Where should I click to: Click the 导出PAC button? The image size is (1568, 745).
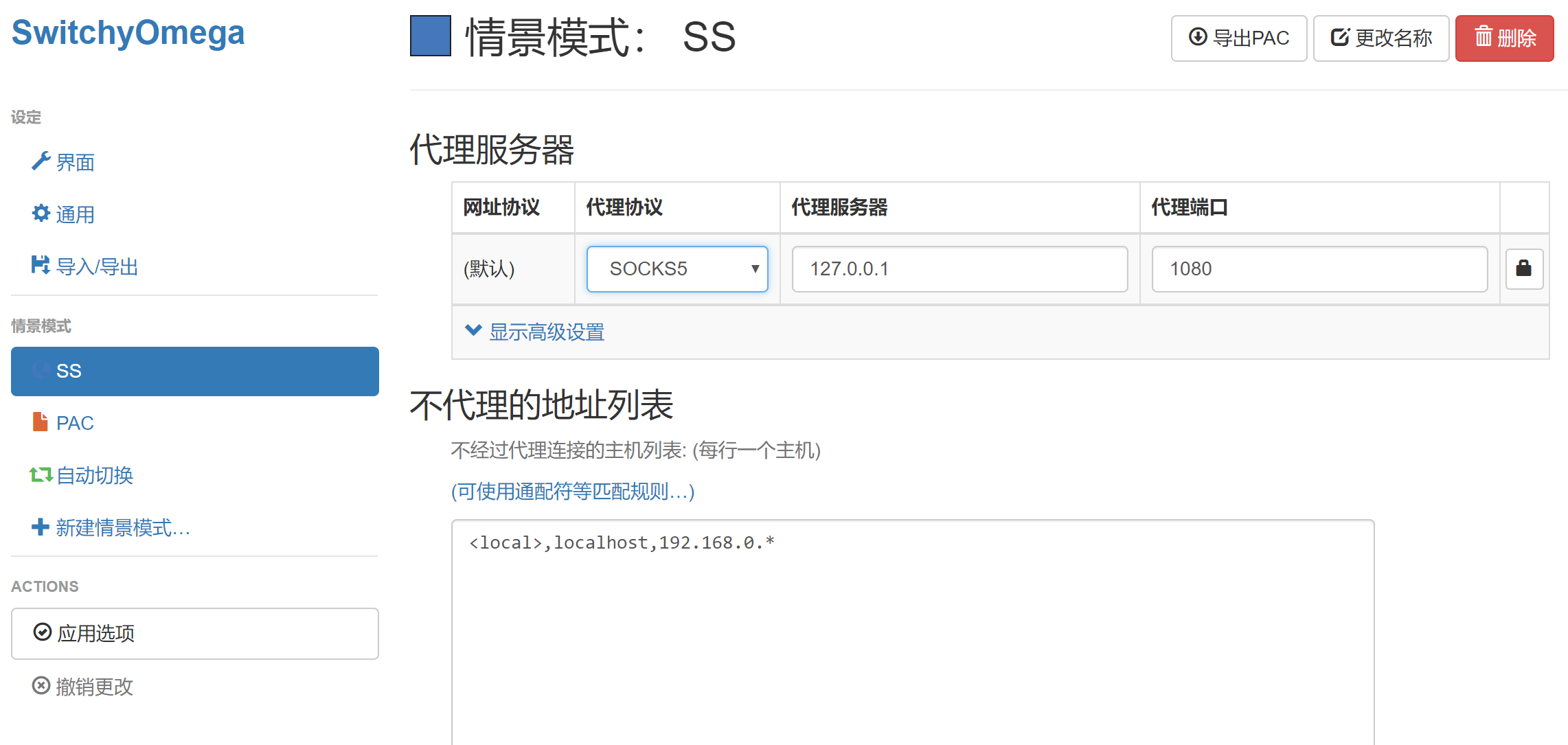coord(1238,38)
